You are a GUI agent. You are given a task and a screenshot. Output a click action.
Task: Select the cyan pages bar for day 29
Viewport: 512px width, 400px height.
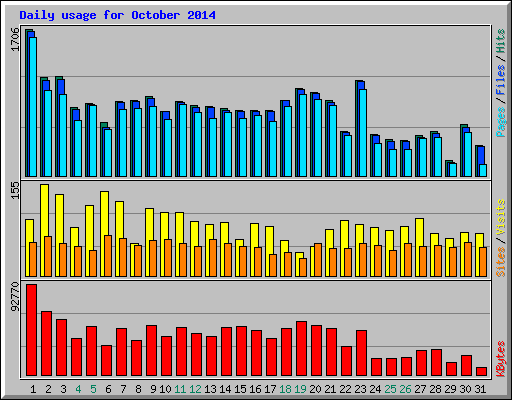tap(453, 170)
